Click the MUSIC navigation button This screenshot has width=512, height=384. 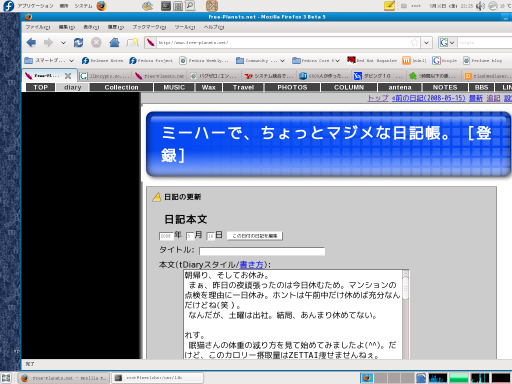coord(174,87)
